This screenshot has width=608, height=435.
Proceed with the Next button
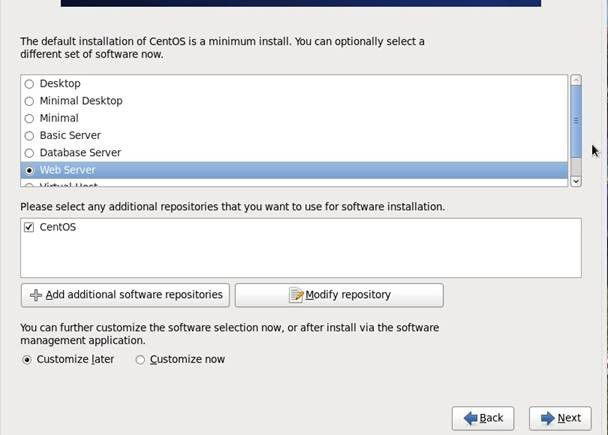(x=560, y=418)
